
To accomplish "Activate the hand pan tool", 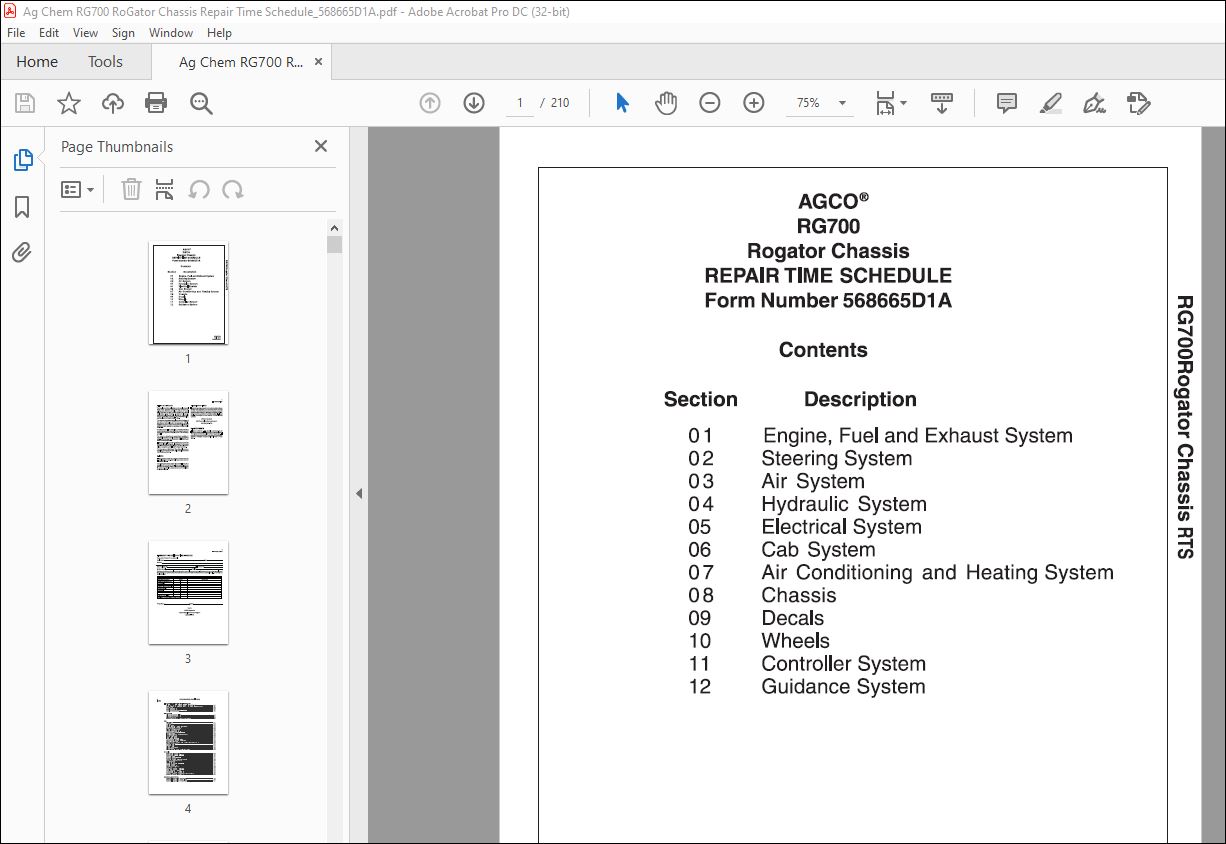I will coord(666,103).
